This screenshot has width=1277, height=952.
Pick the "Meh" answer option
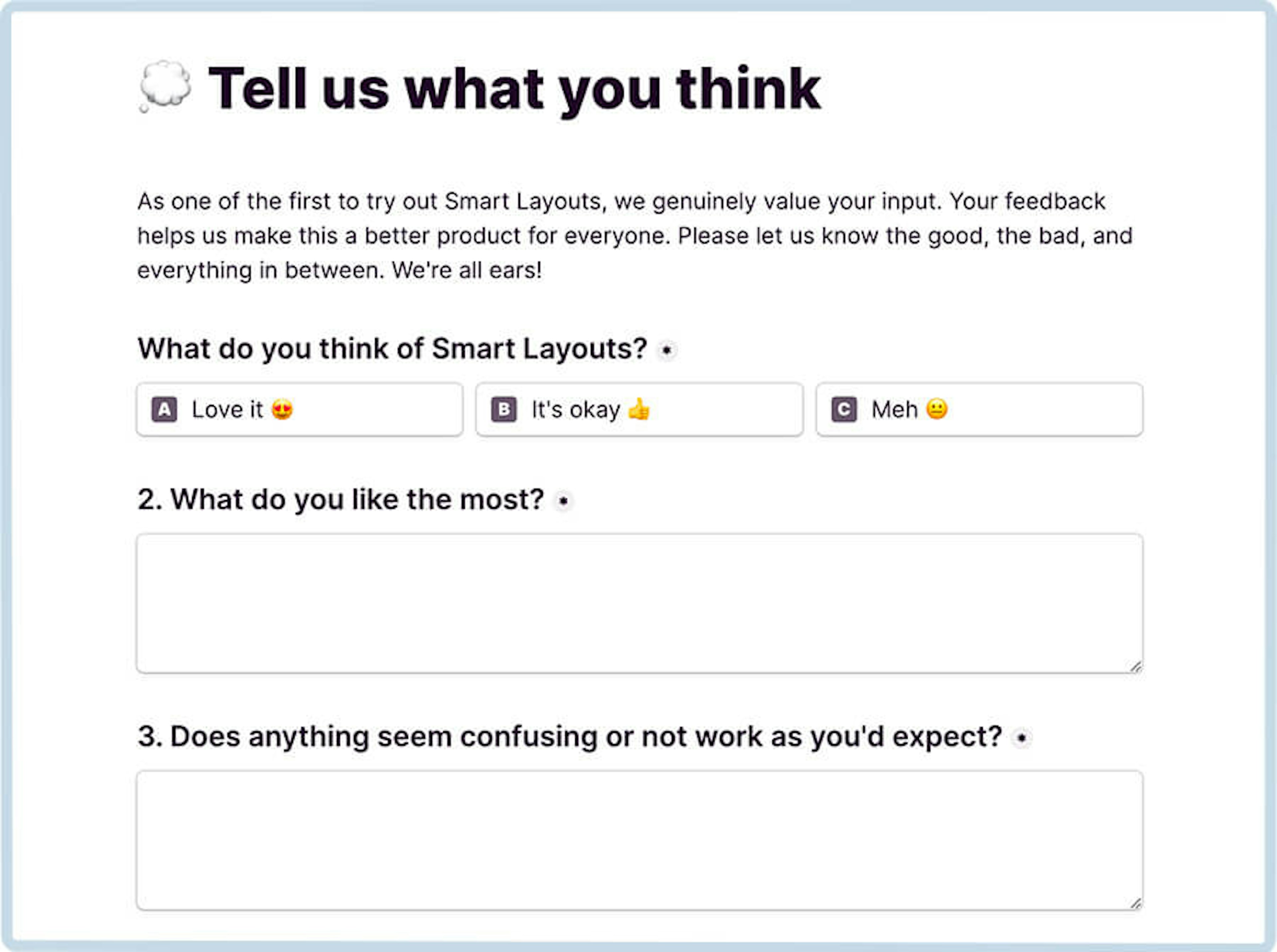click(979, 410)
